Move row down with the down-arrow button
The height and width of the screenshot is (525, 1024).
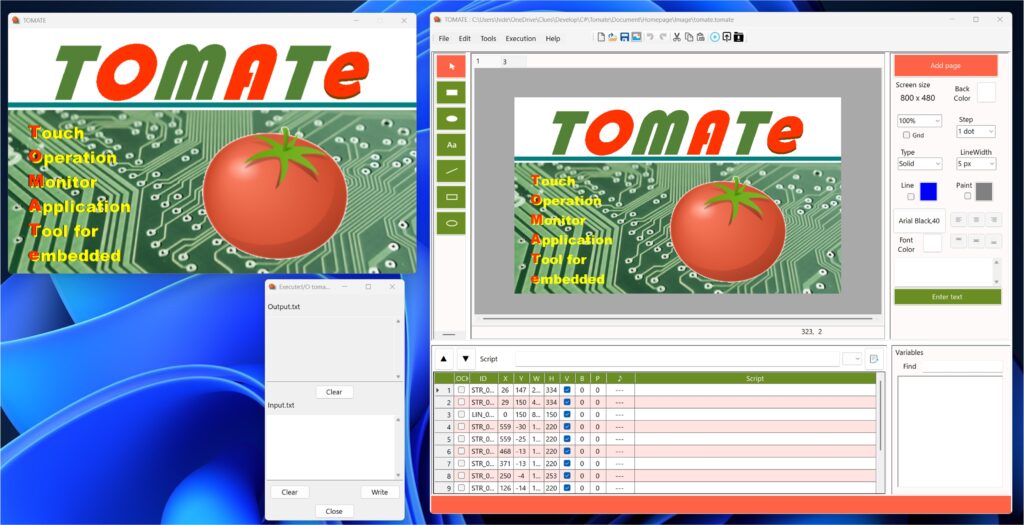pos(466,358)
